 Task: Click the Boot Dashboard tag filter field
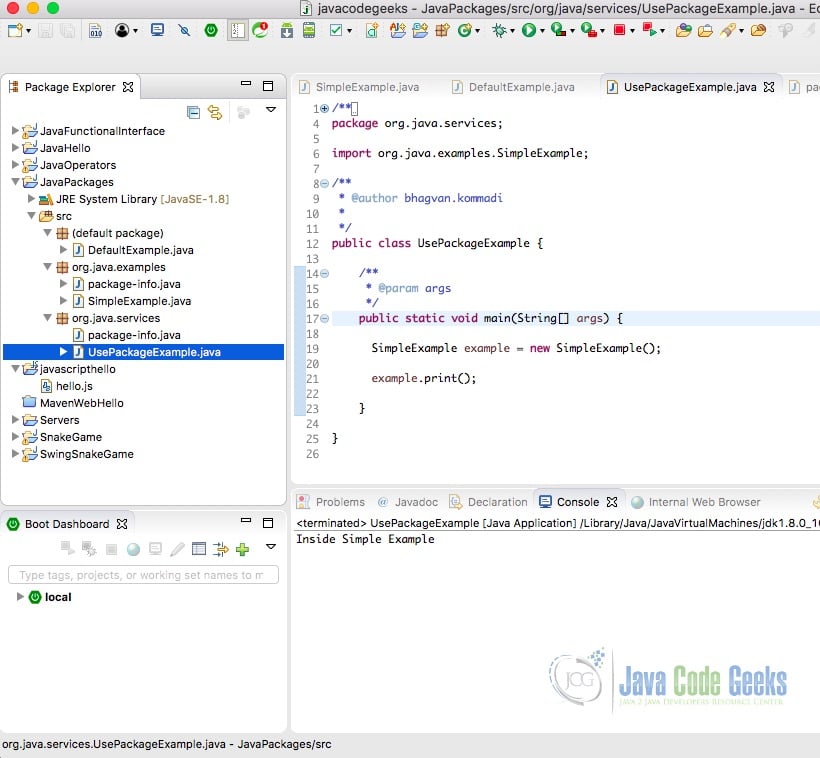tap(140, 574)
